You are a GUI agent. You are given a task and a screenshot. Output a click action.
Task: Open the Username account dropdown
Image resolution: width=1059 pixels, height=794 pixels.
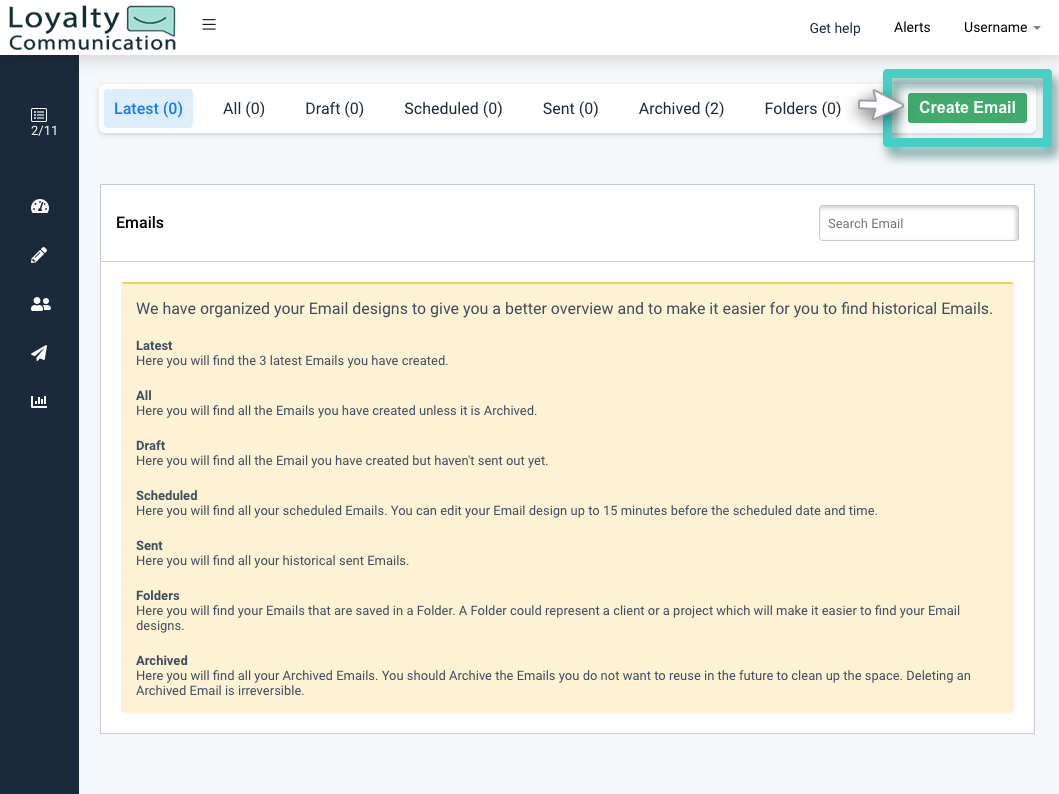tap(994, 27)
